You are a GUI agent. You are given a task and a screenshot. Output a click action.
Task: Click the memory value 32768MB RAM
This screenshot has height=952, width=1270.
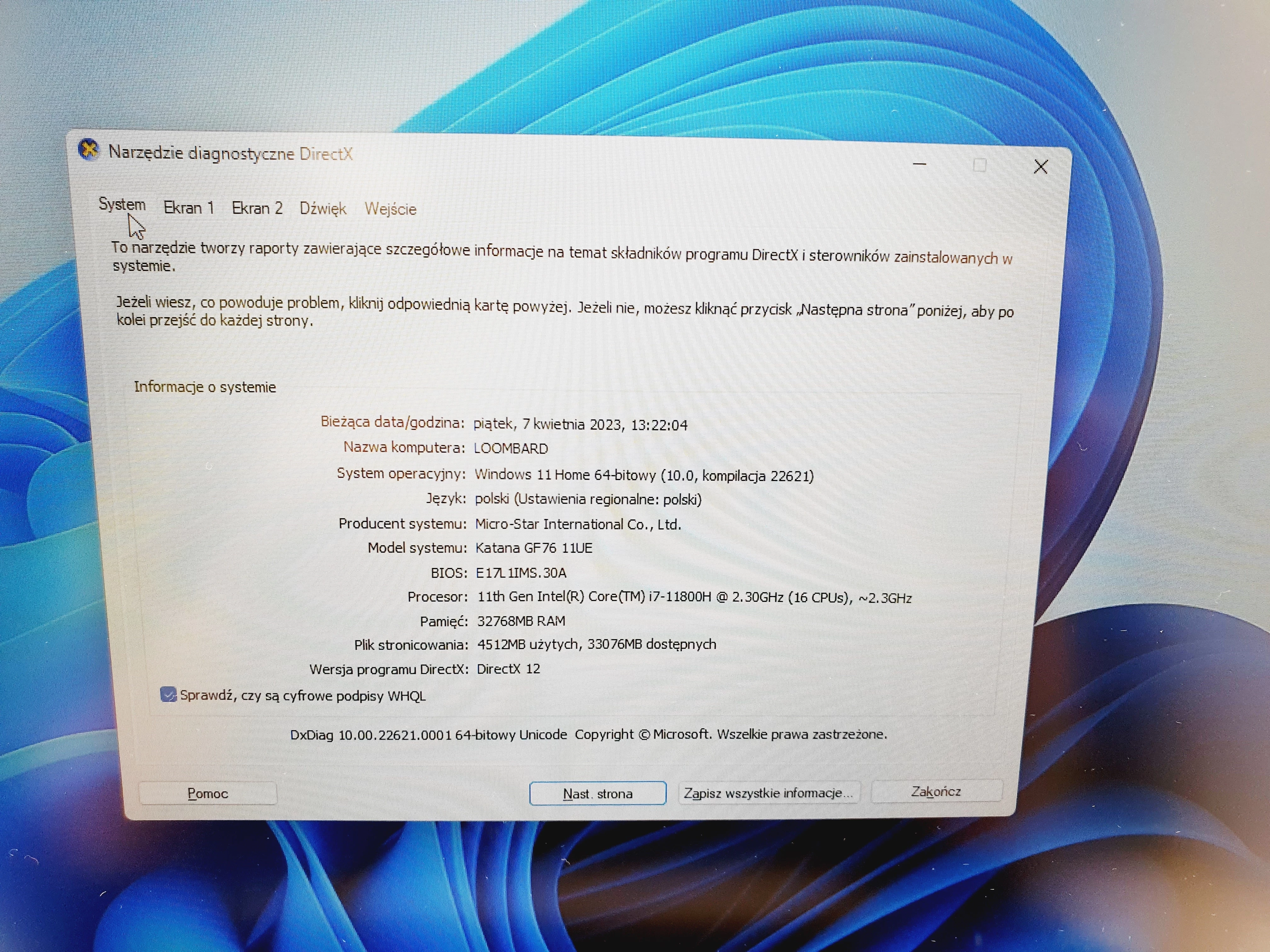[521, 621]
